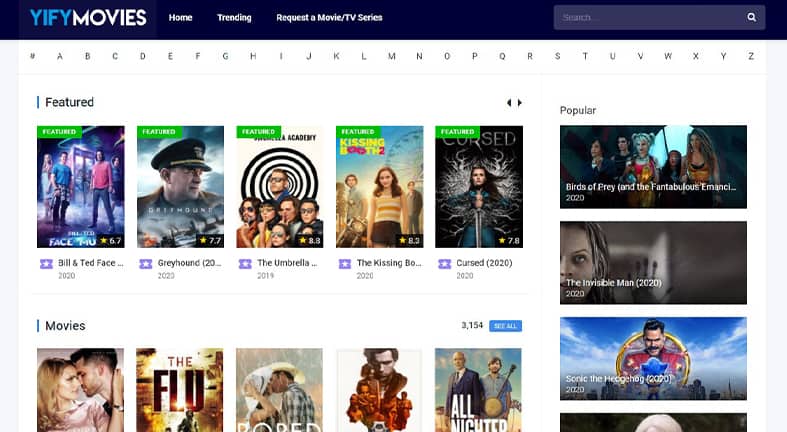Click the Popular sidebar heading

pyautogui.click(x=578, y=110)
